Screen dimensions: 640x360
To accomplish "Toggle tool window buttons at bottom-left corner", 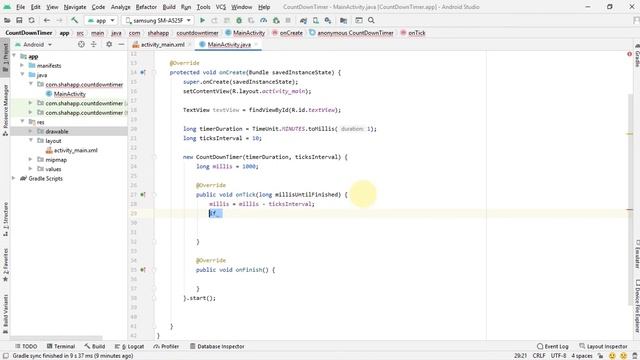I will pos(6,356).
